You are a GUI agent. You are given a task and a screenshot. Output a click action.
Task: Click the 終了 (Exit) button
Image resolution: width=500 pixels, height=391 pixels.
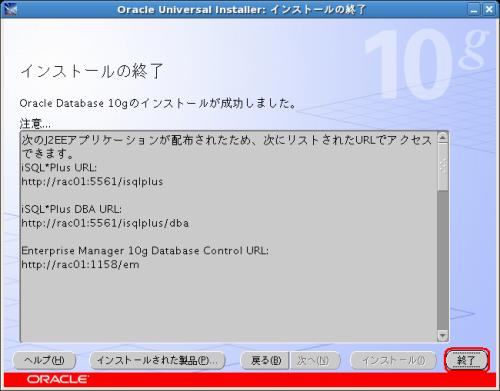click(466, 360)
